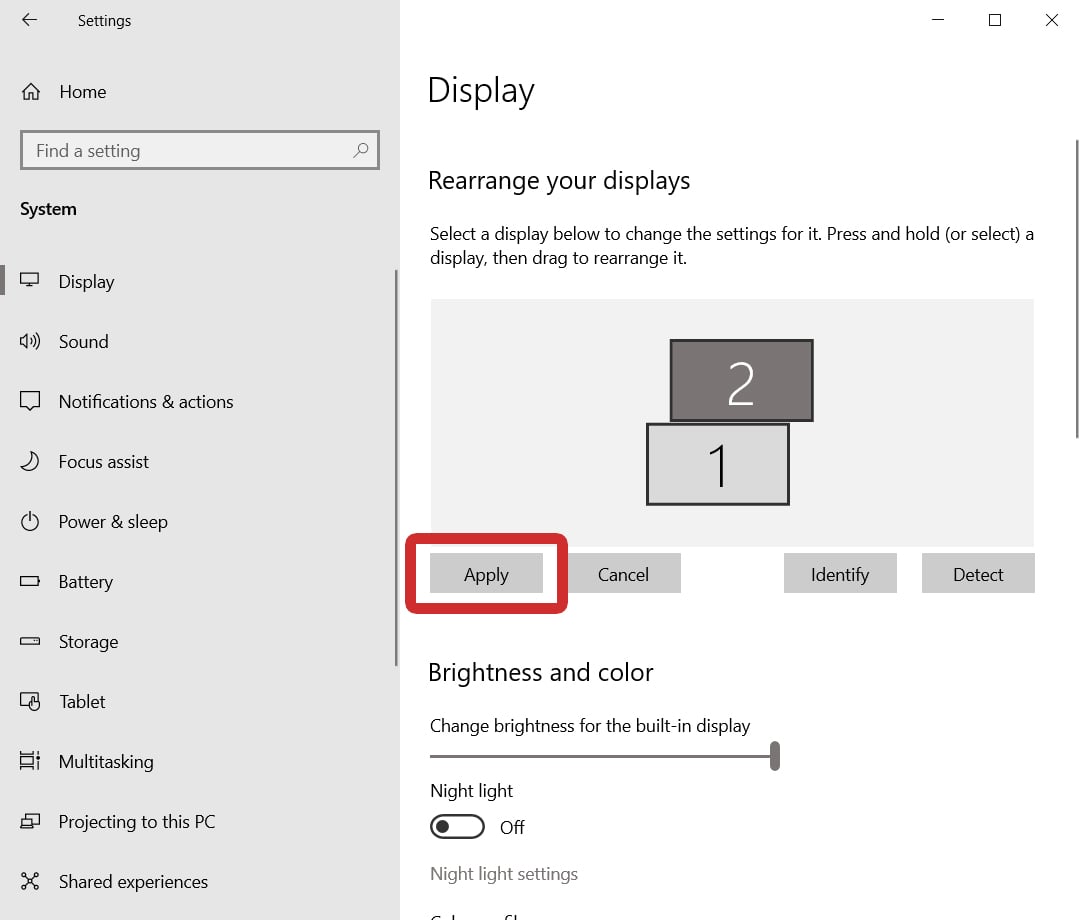The width and height of the screenshot is (1081, 920).
Task: Open Tablet settings
Action: click(31, 701)
